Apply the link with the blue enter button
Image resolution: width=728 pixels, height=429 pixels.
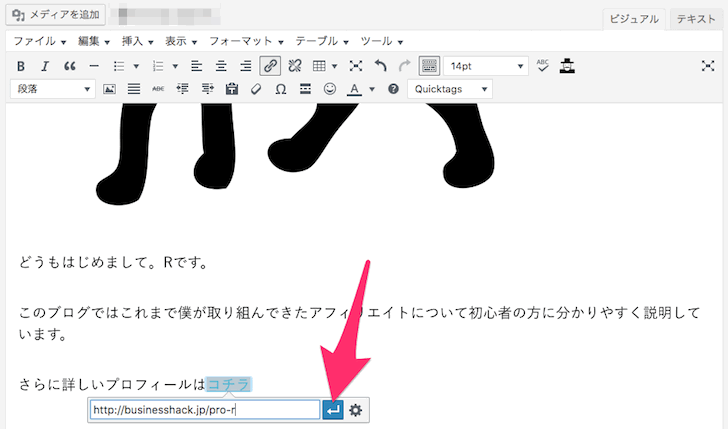tap(333, 409)
